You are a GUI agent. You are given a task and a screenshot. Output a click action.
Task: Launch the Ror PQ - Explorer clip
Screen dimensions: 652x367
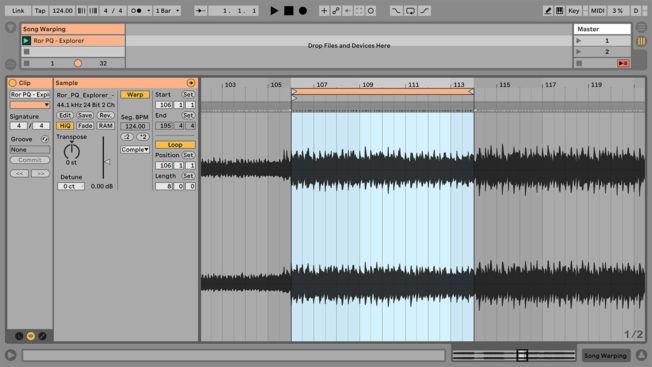click(x=26, y=41)
